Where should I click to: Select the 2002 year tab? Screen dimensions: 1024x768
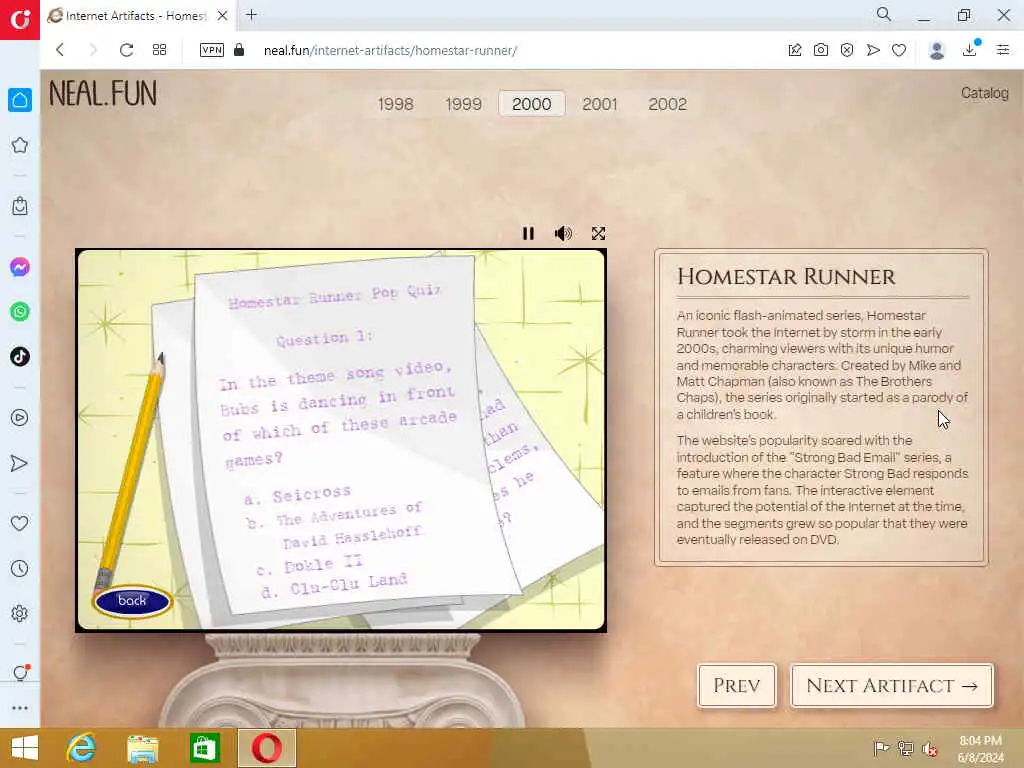(x=667, y=104)
